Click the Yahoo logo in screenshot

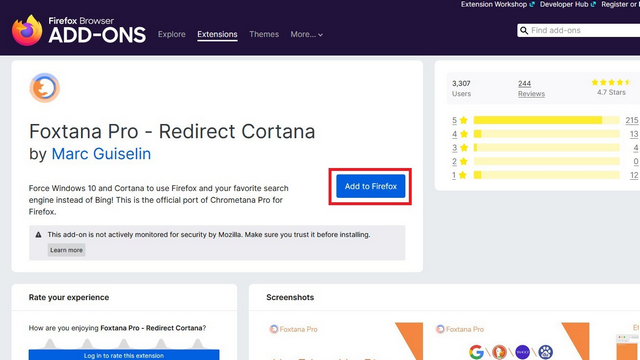coord(522,352)
